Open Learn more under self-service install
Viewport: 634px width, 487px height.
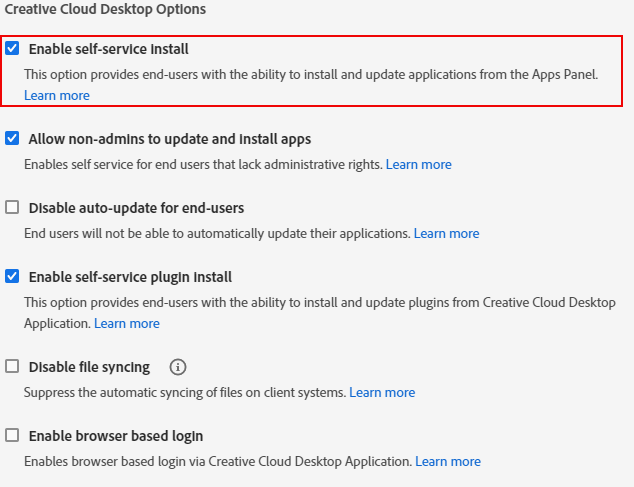click(x=57, y=95)
